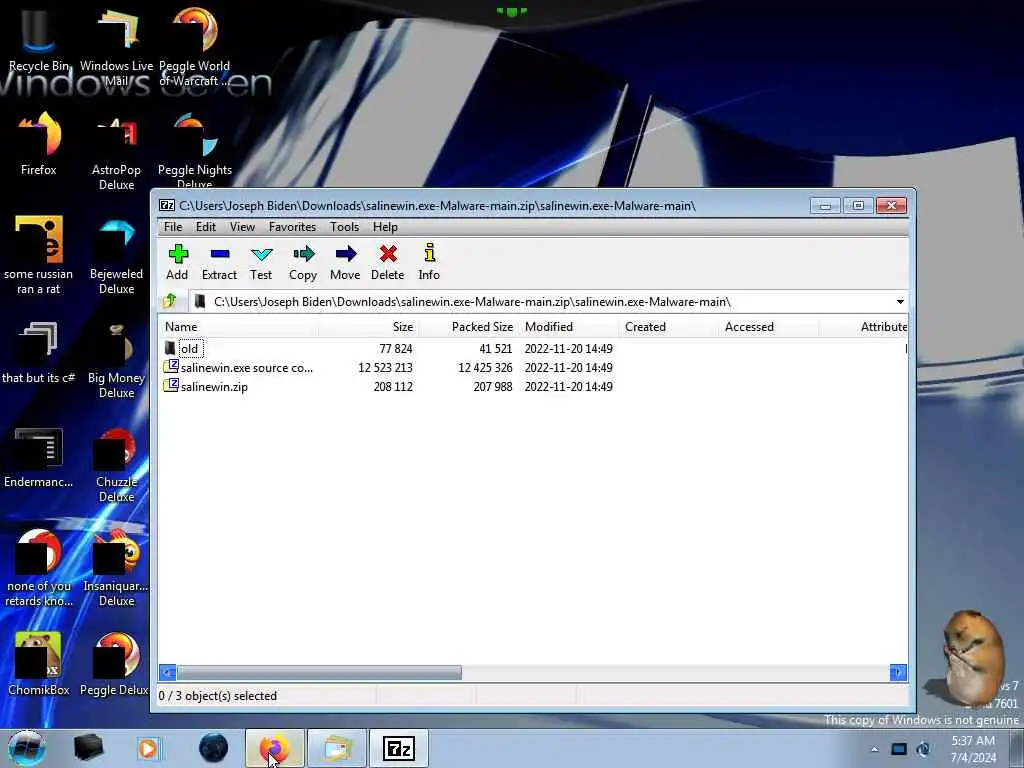This screenshot has height=768, width=1024.
Task: Open the Favorites menu
Action: (293, 227)
